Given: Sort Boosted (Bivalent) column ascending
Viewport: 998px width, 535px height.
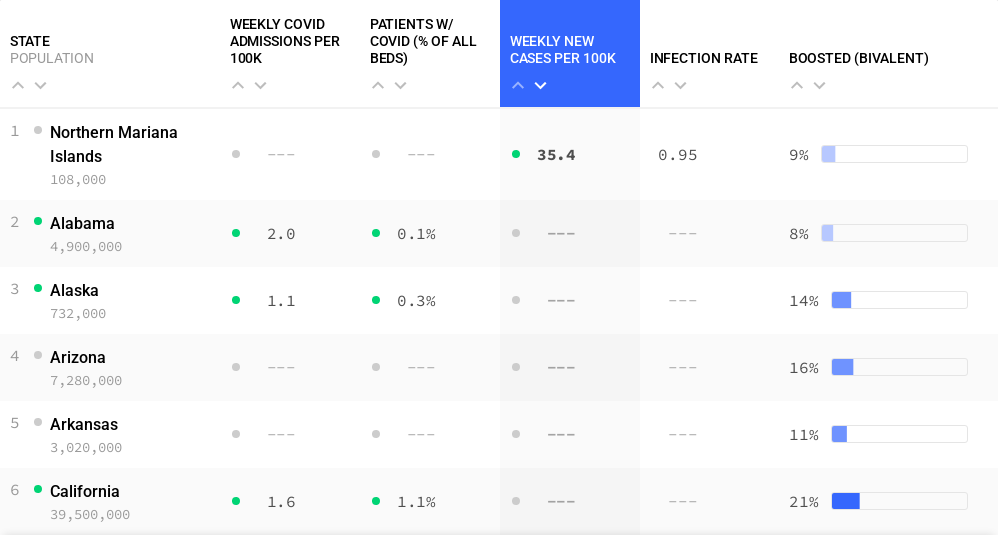Looking at the screenshot, I should point(797,86).
